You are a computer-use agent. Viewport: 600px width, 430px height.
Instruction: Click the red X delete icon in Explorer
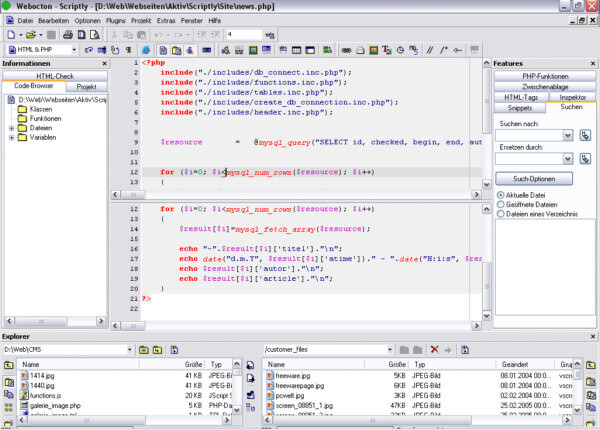click(x=434, y=350)
